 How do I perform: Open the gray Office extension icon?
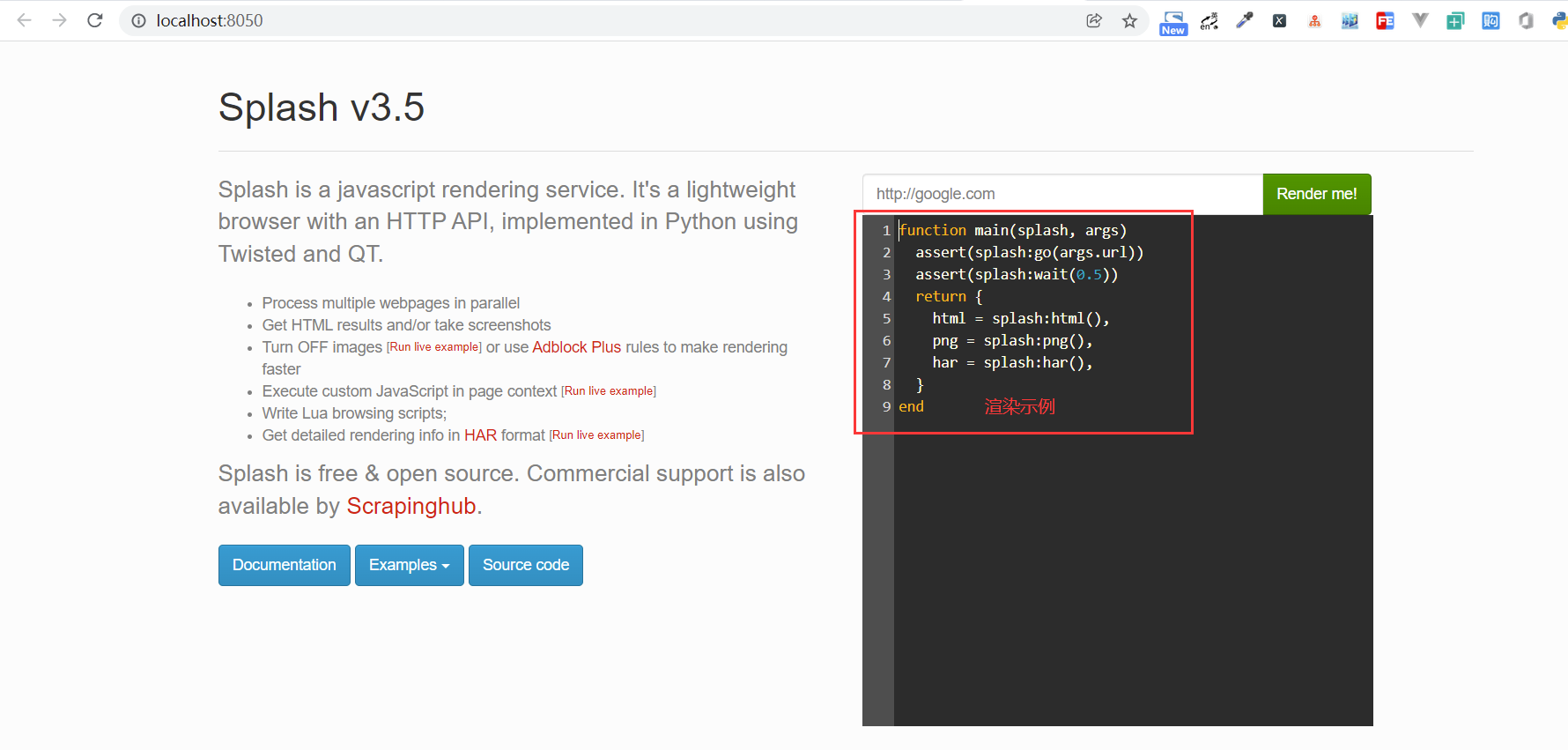1526,20
